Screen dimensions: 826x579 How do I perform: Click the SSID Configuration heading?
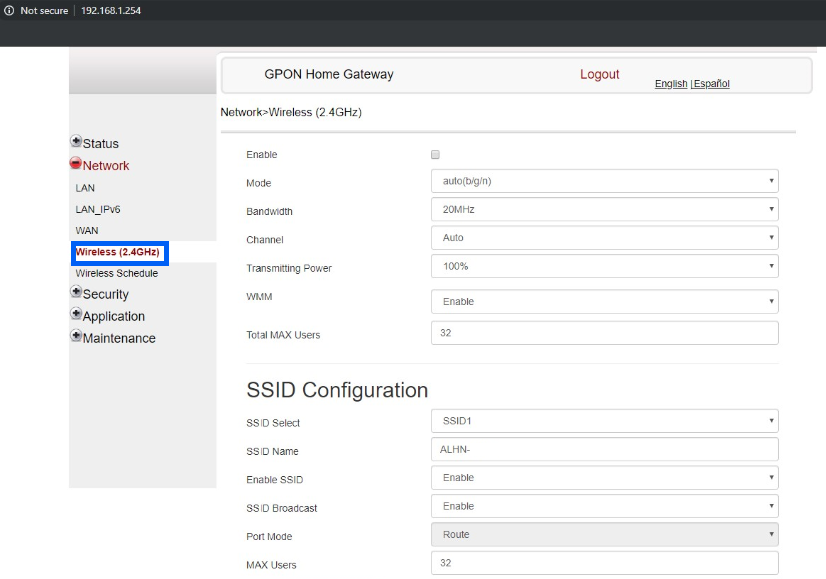(x=337, y=390)
